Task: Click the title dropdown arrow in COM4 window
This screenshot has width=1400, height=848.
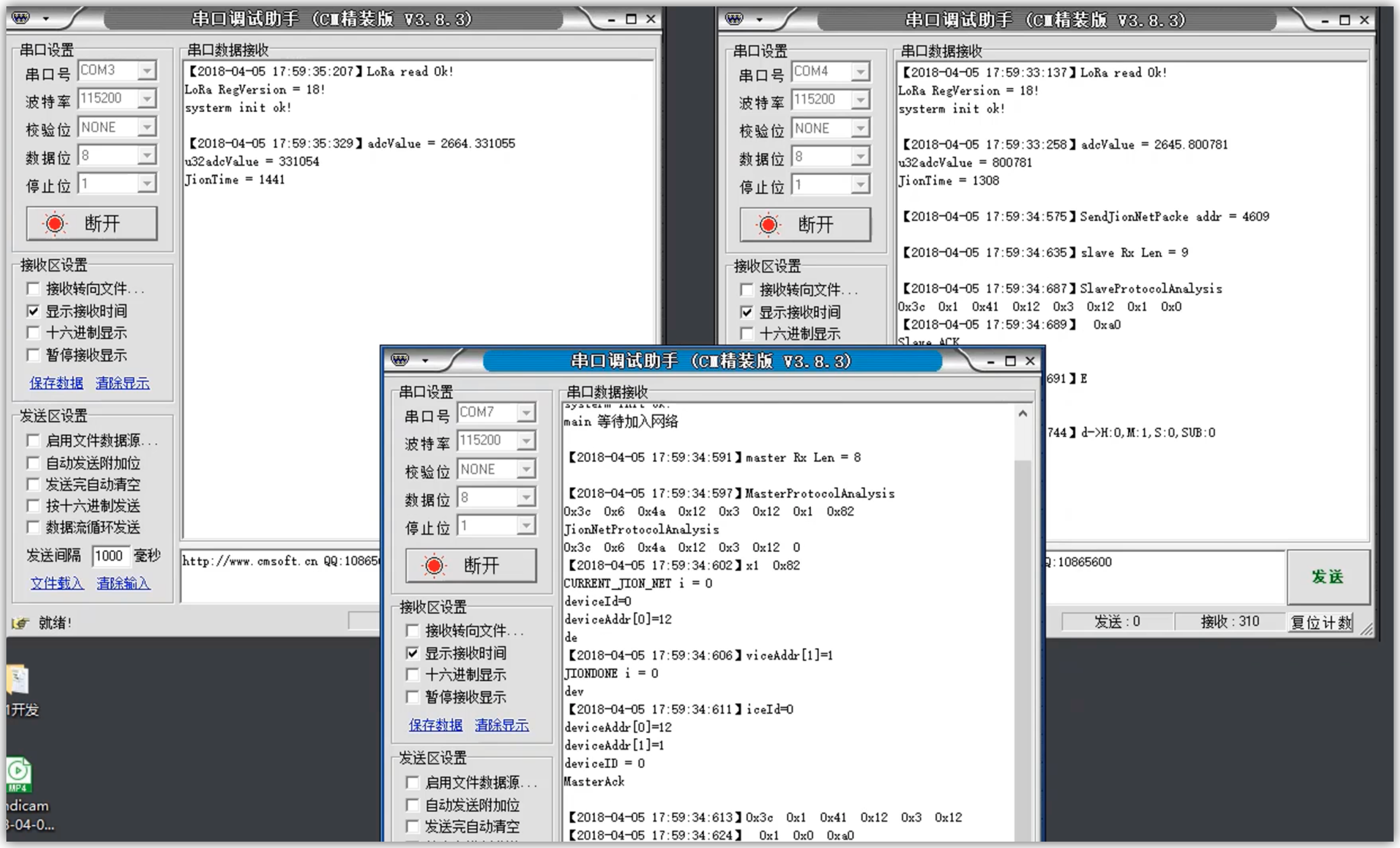Action: 759,20
